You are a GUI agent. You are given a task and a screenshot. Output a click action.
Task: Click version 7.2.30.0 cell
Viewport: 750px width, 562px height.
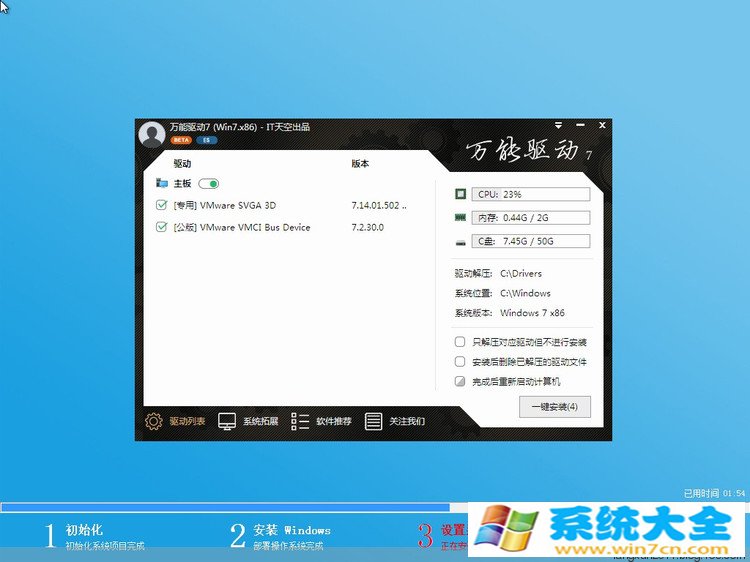pyautogui.click(x=367, y=228)
